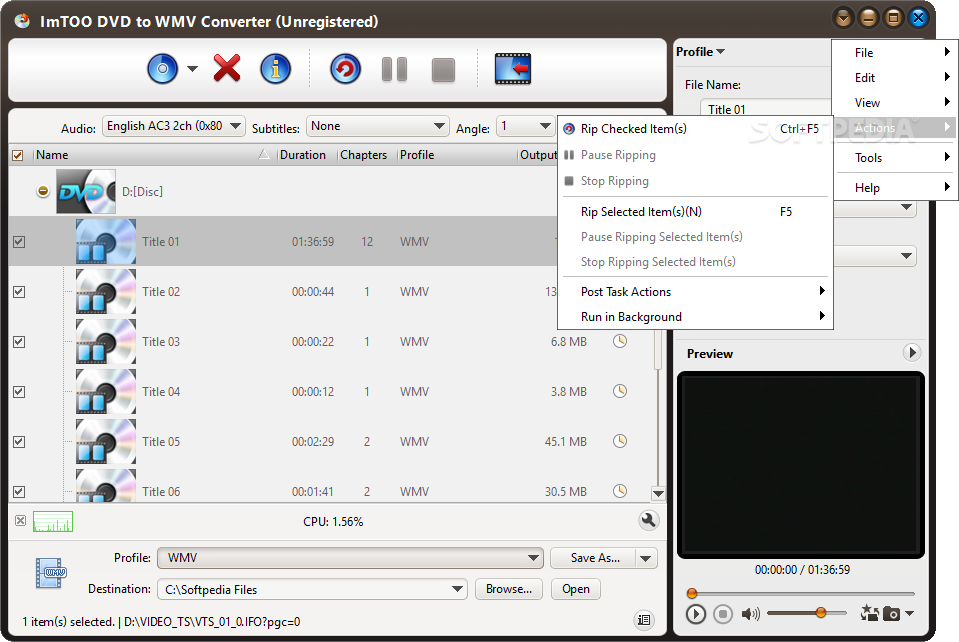Click the Stop toolbar icon
959x642 pixels.
coord(443,70)
